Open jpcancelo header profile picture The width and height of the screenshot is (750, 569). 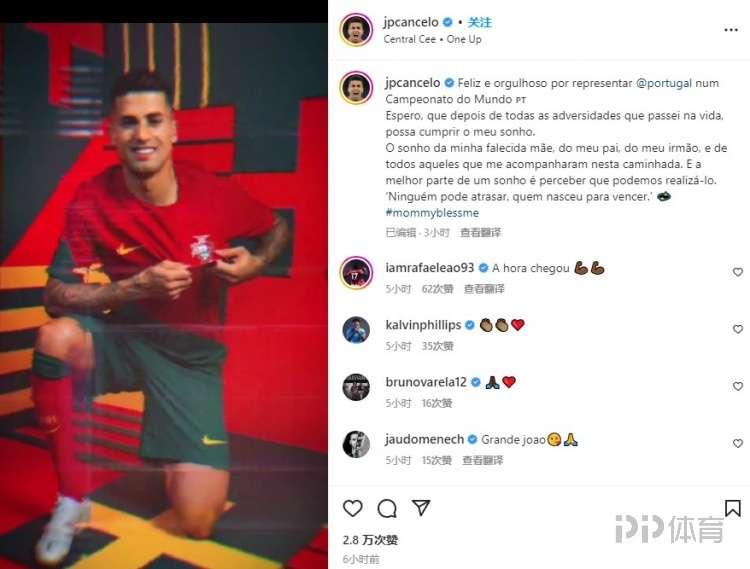coord(356,30)
